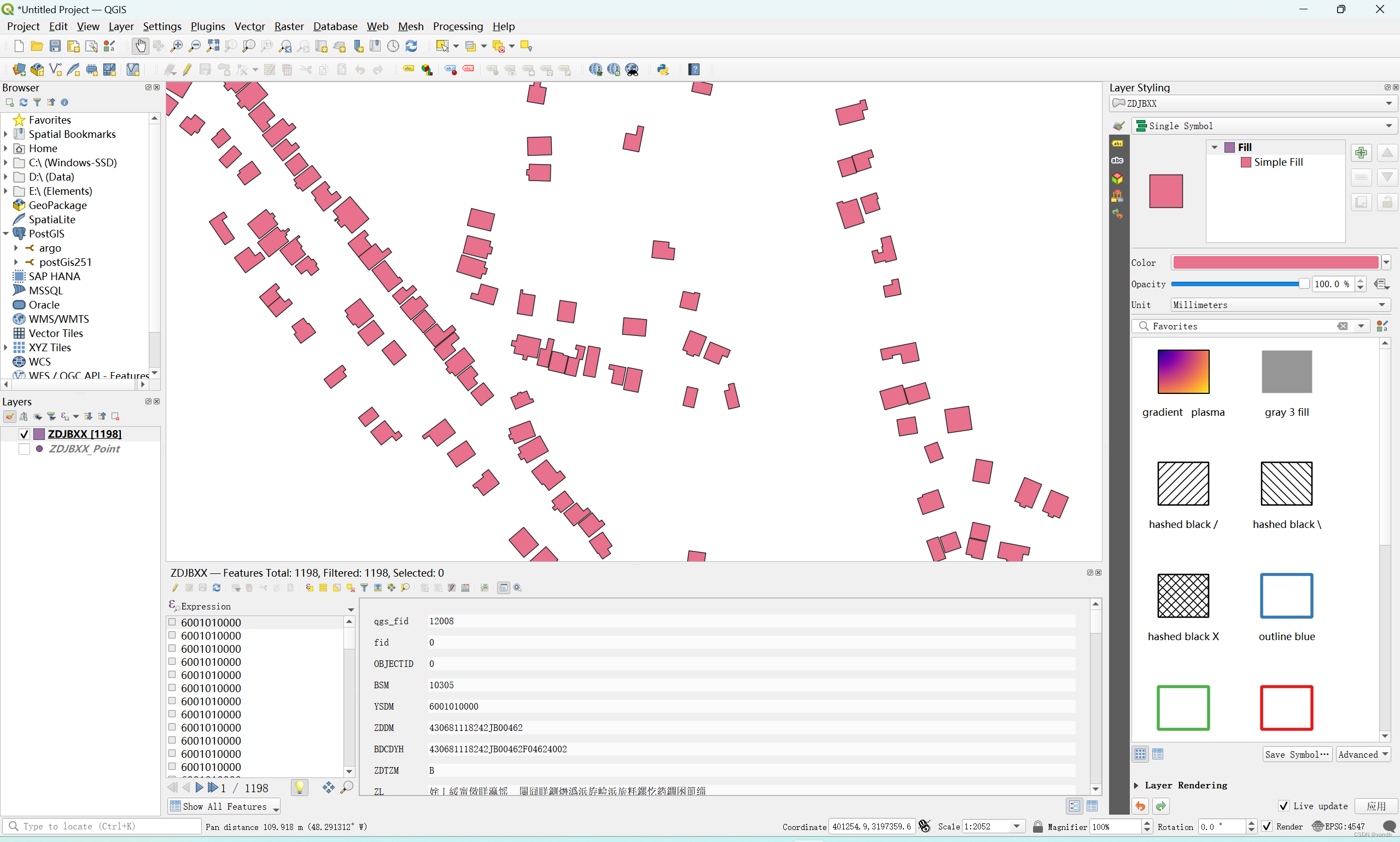1400x842 pixels.
Task: Select the Pan Map hand tool
Action: tap(140, 46)
